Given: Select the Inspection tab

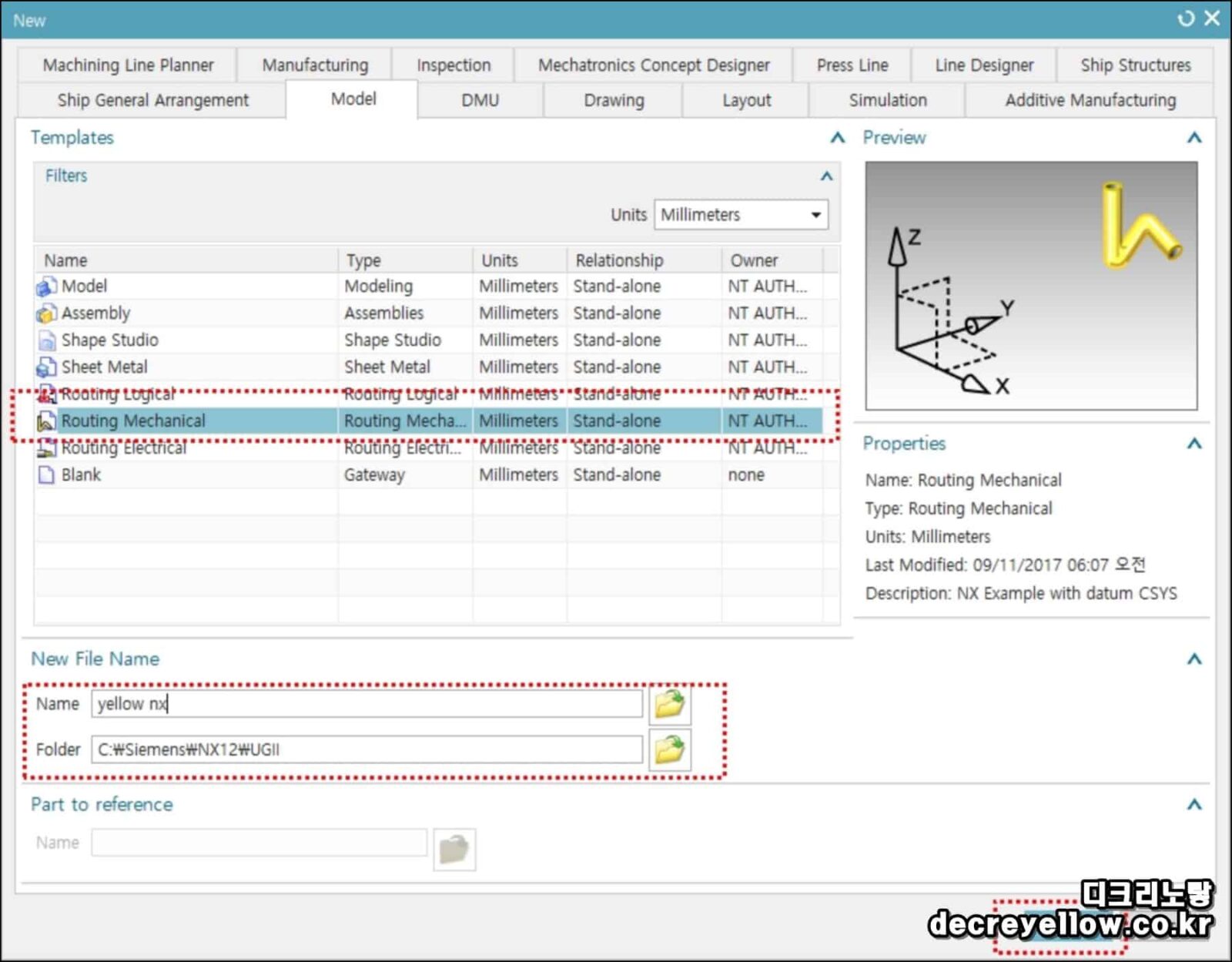Looking at the screenshot, I should click(x=454, y=65).
